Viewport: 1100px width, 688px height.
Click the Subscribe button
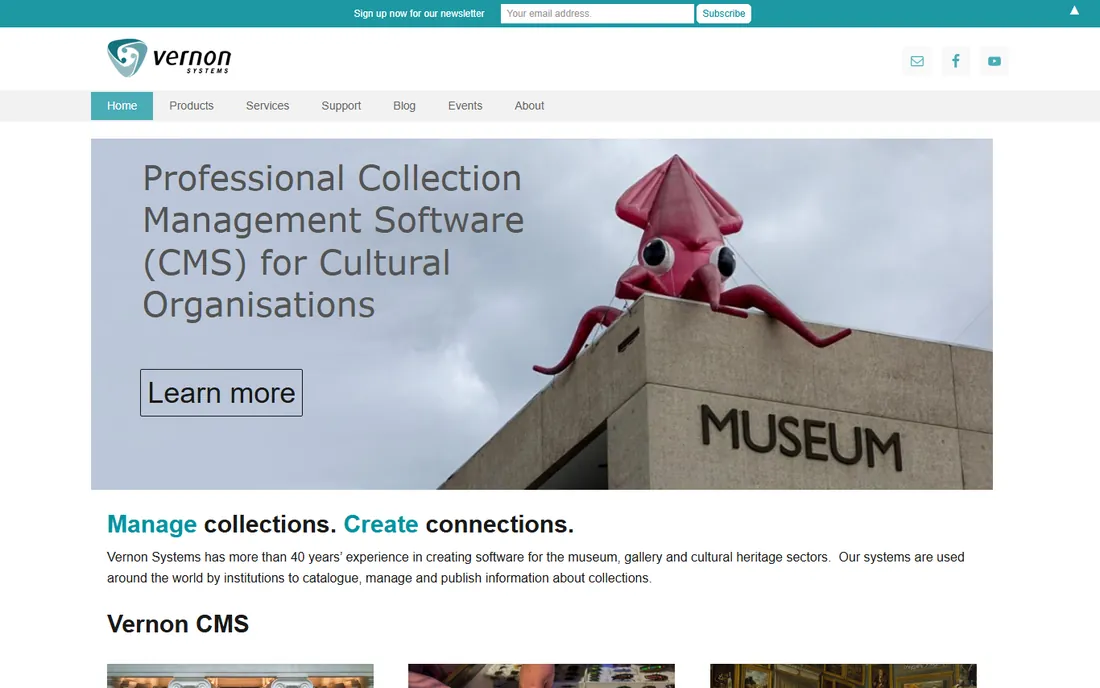tap(723, 13)
